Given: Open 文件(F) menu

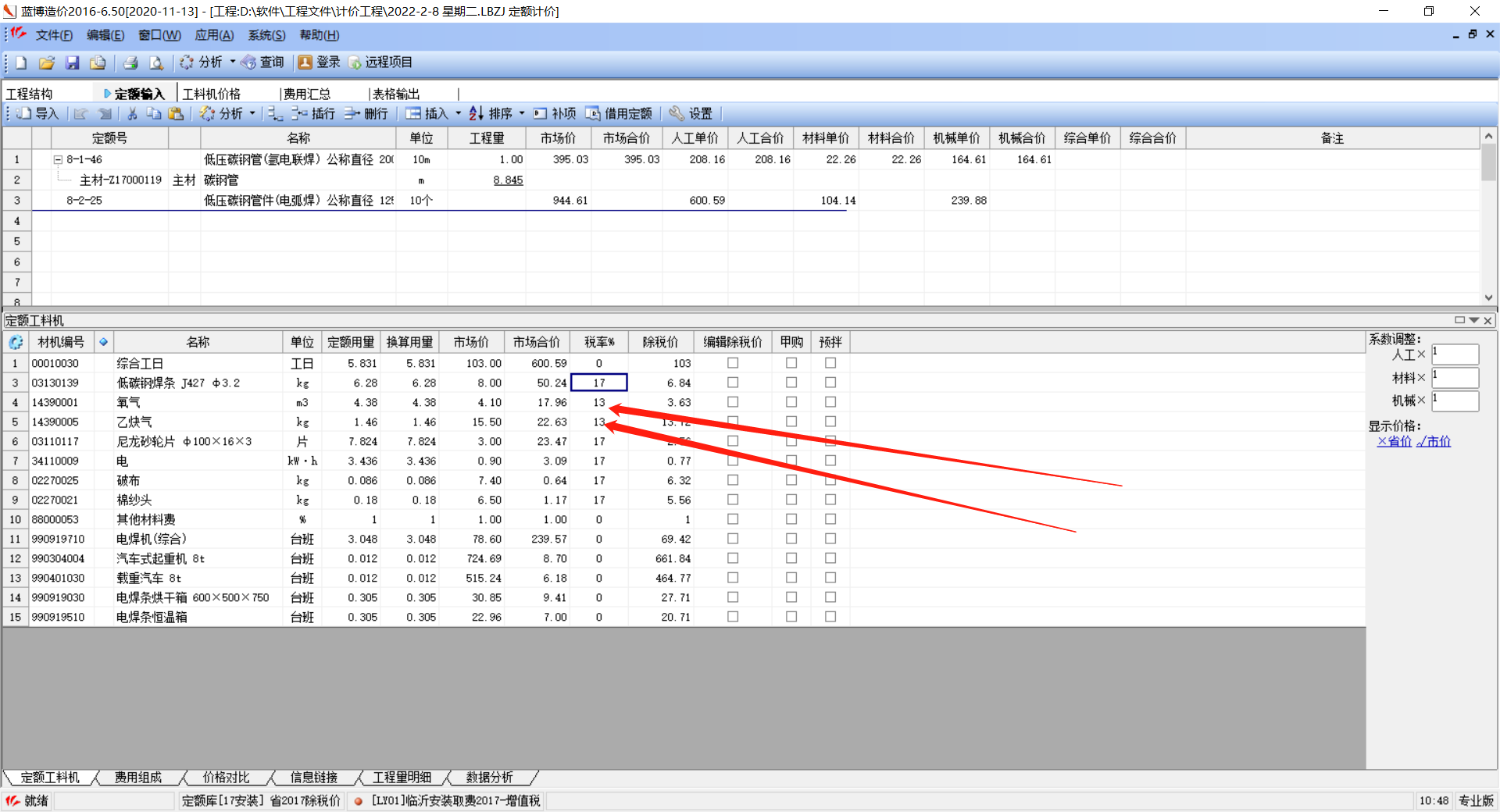Looking at the screenshot, I should 54,35.
